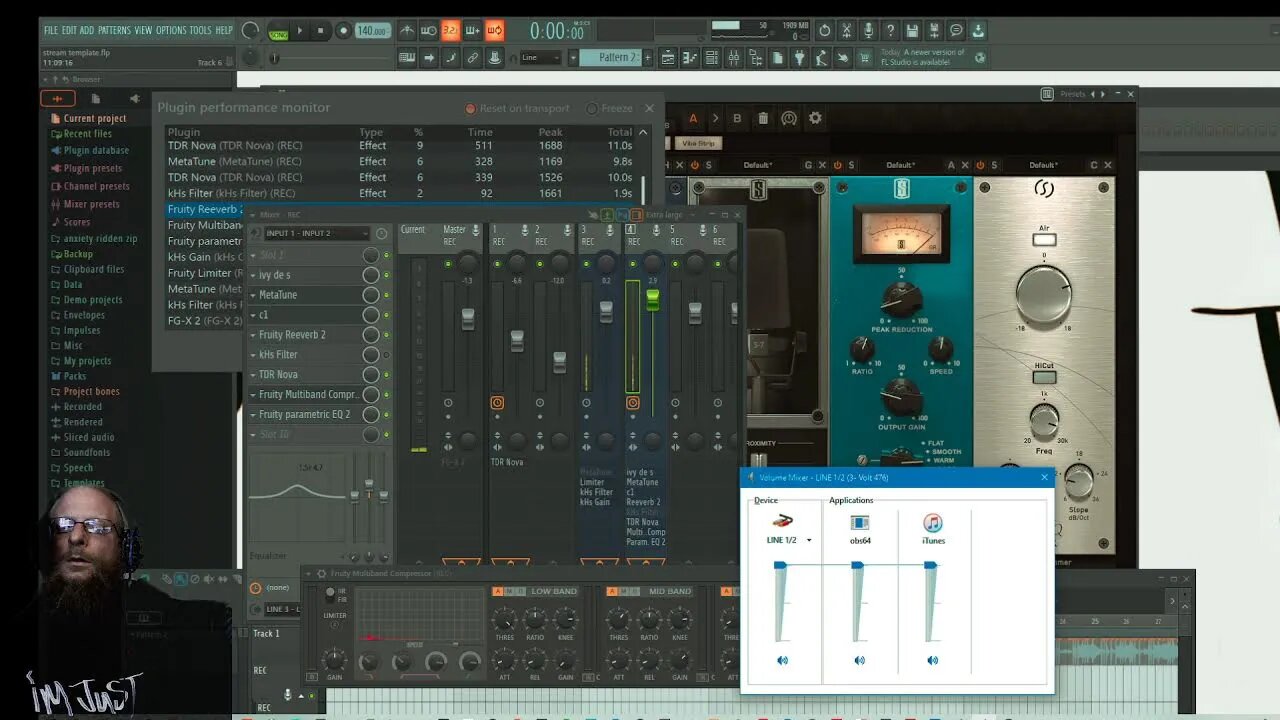Expand the kHs Filter slot menu arrow in mixer
The height and width of the screenshot is (720, 1280).
(x=254, y=355)
